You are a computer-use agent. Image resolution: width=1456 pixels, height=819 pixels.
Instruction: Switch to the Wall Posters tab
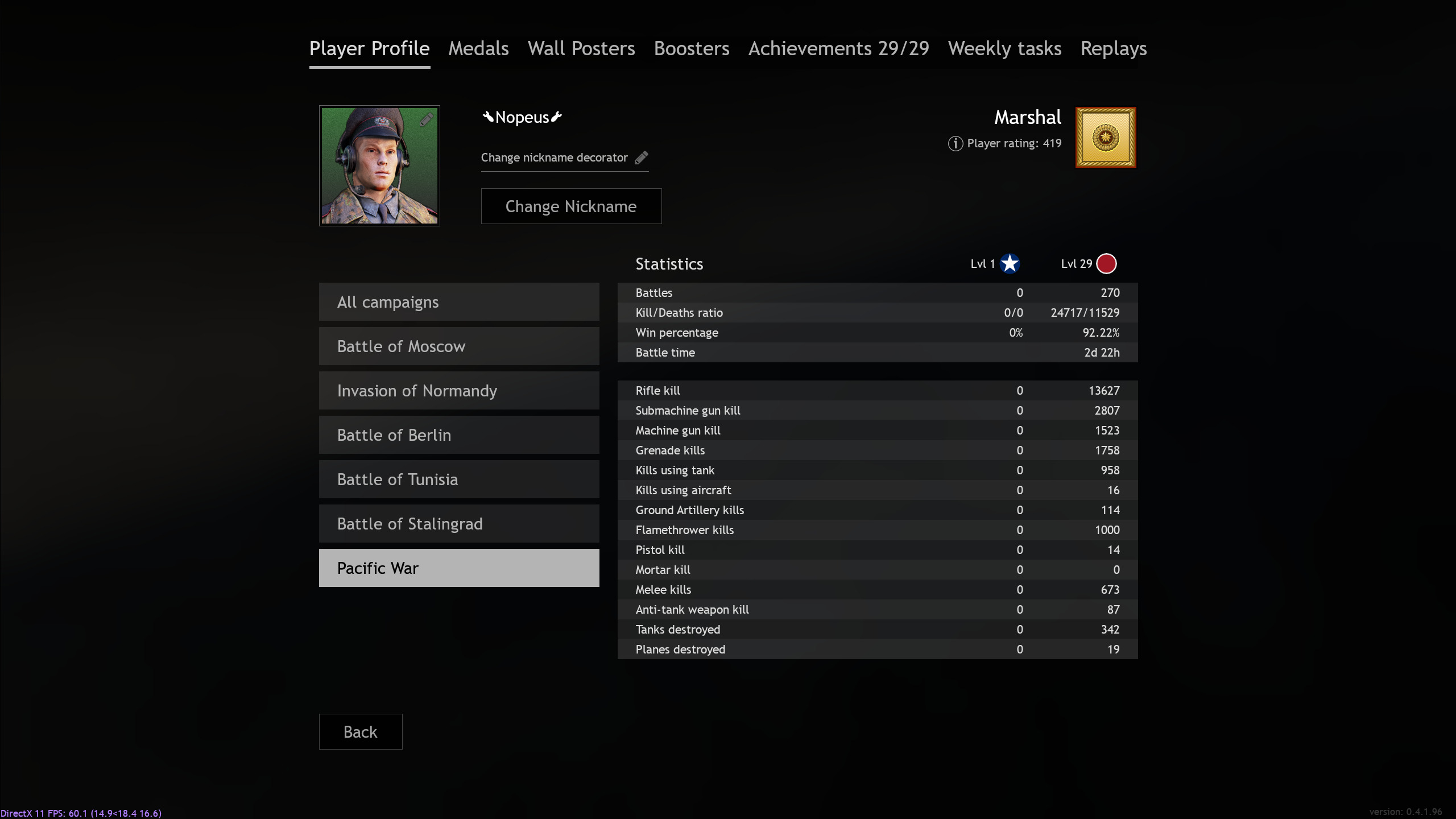coord(581,49)
